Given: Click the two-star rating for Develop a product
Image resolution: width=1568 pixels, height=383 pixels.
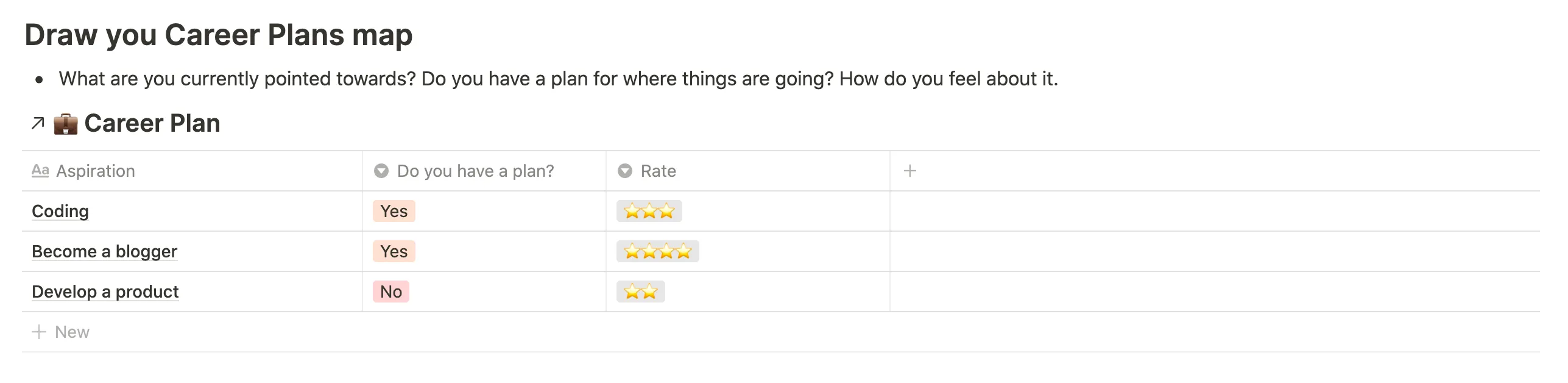Looking at the screenshot, I should coord(640,292).
